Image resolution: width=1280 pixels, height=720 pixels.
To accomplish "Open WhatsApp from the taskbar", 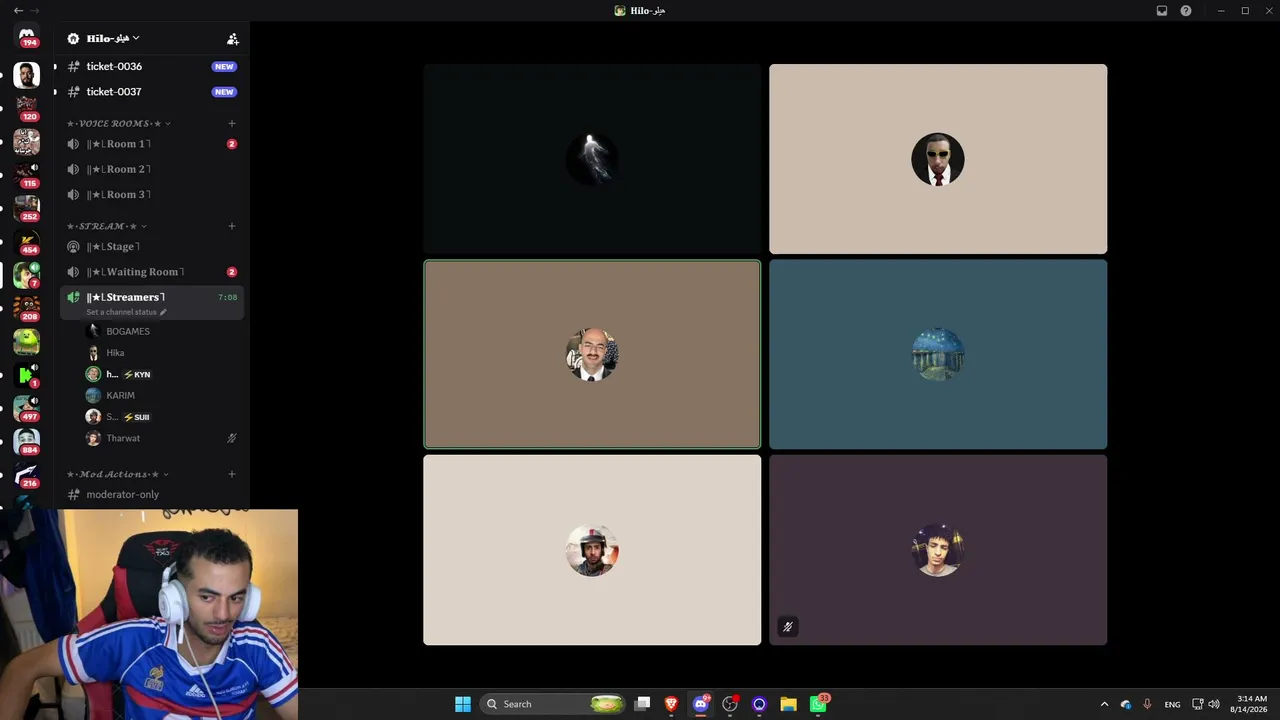I will [818, 704].
